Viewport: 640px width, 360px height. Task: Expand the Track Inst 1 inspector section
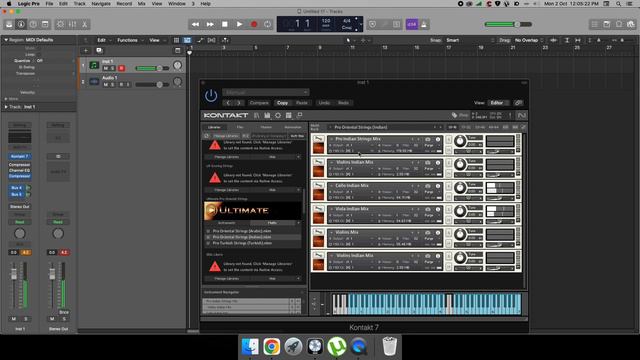click(6, 107)
